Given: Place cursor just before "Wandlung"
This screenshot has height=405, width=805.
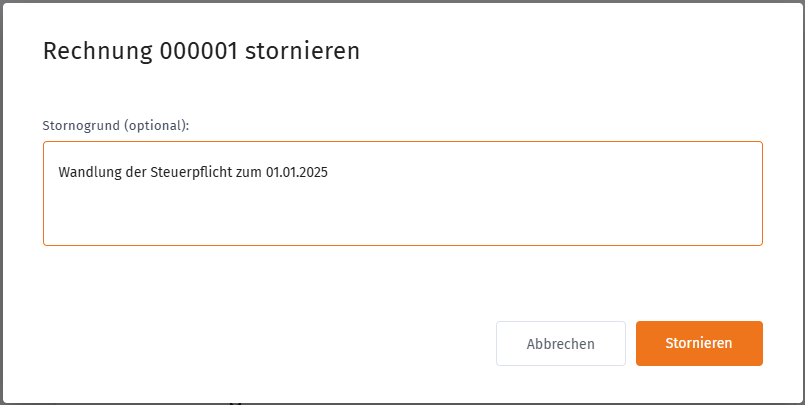Looking at the screenshot, I should [x=59, y=172].
